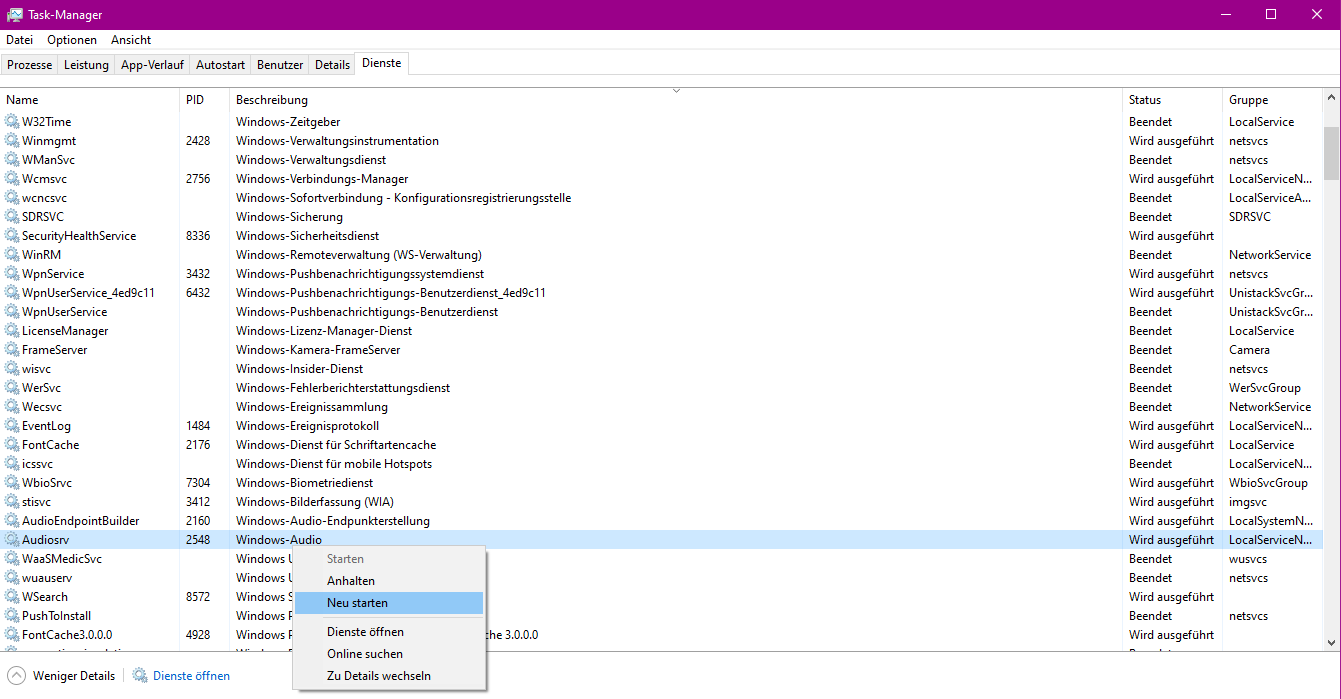
Task: Click the WSearch service icon
Action: click(12, 597)
